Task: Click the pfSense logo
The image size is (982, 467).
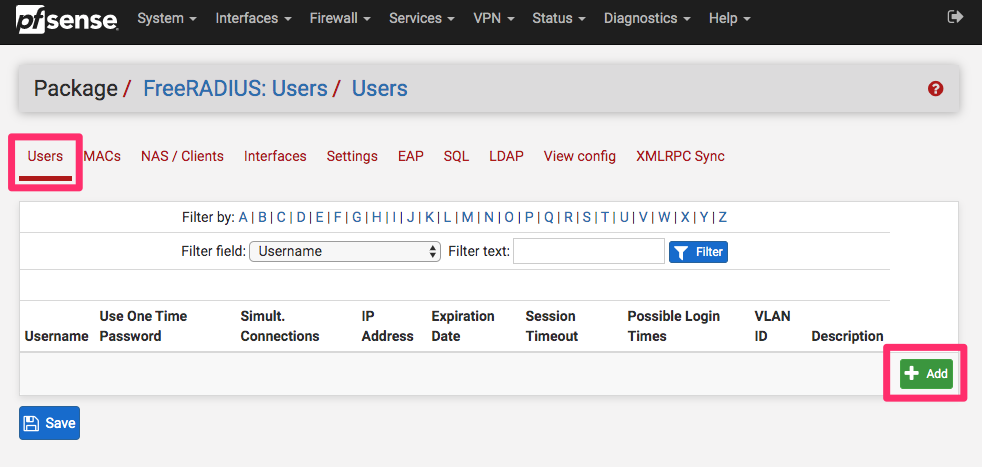Action: coord(67,19)
